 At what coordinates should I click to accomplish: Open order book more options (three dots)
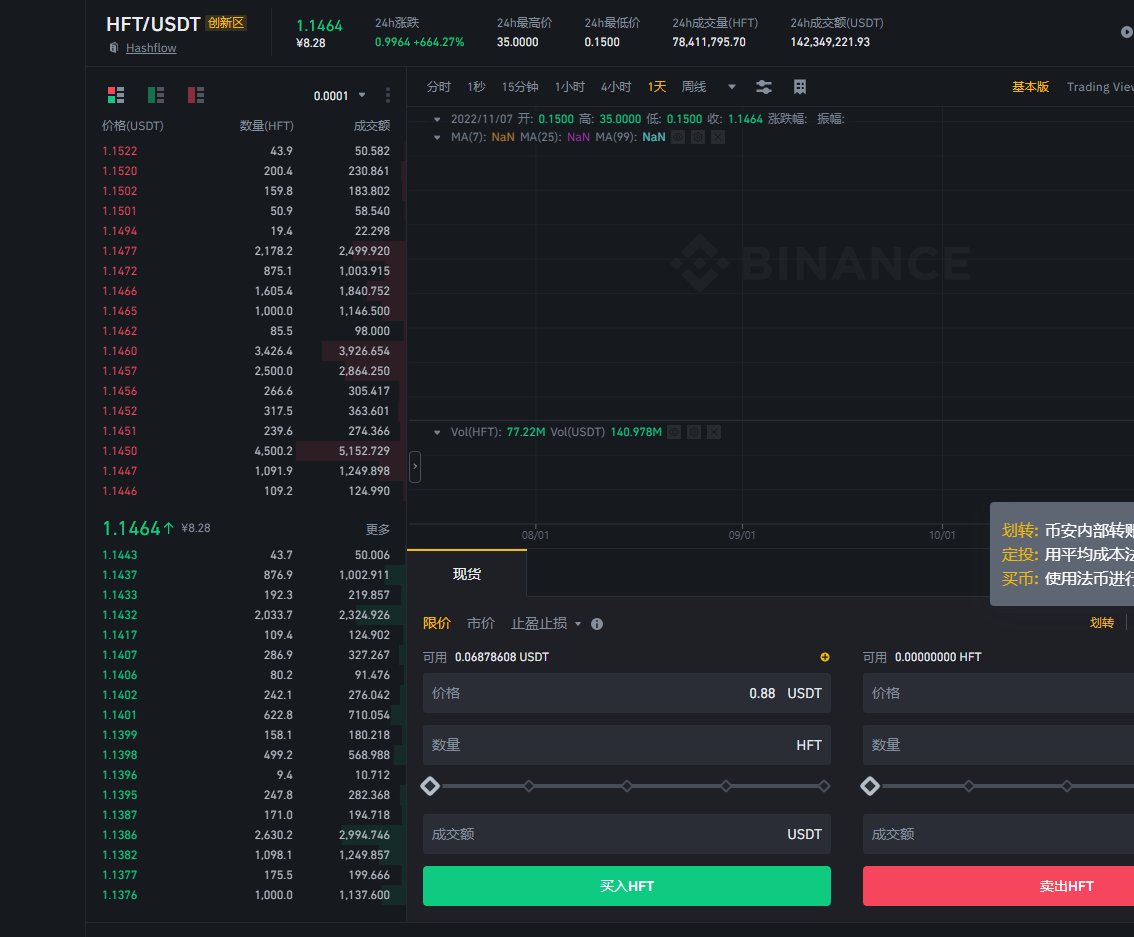388,95
